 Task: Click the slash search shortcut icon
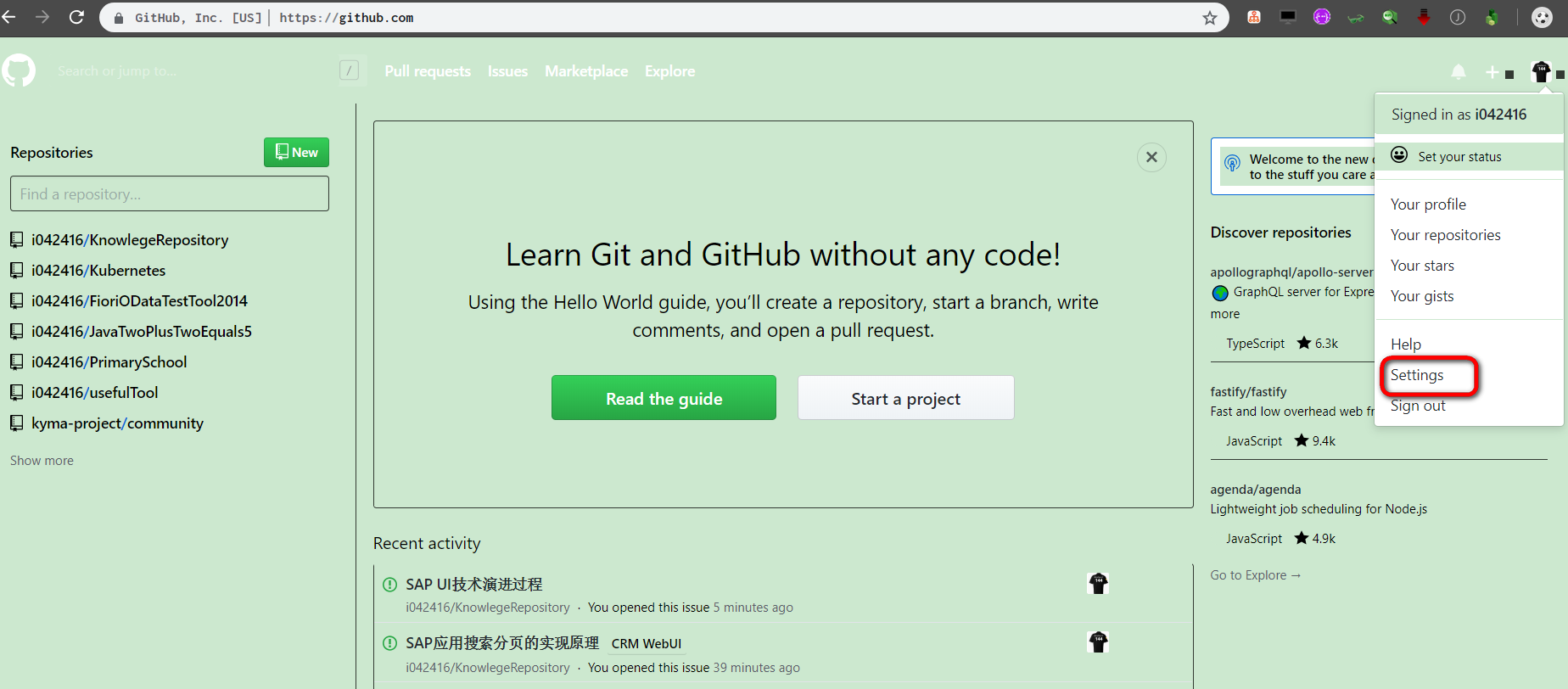pos(349,70)
